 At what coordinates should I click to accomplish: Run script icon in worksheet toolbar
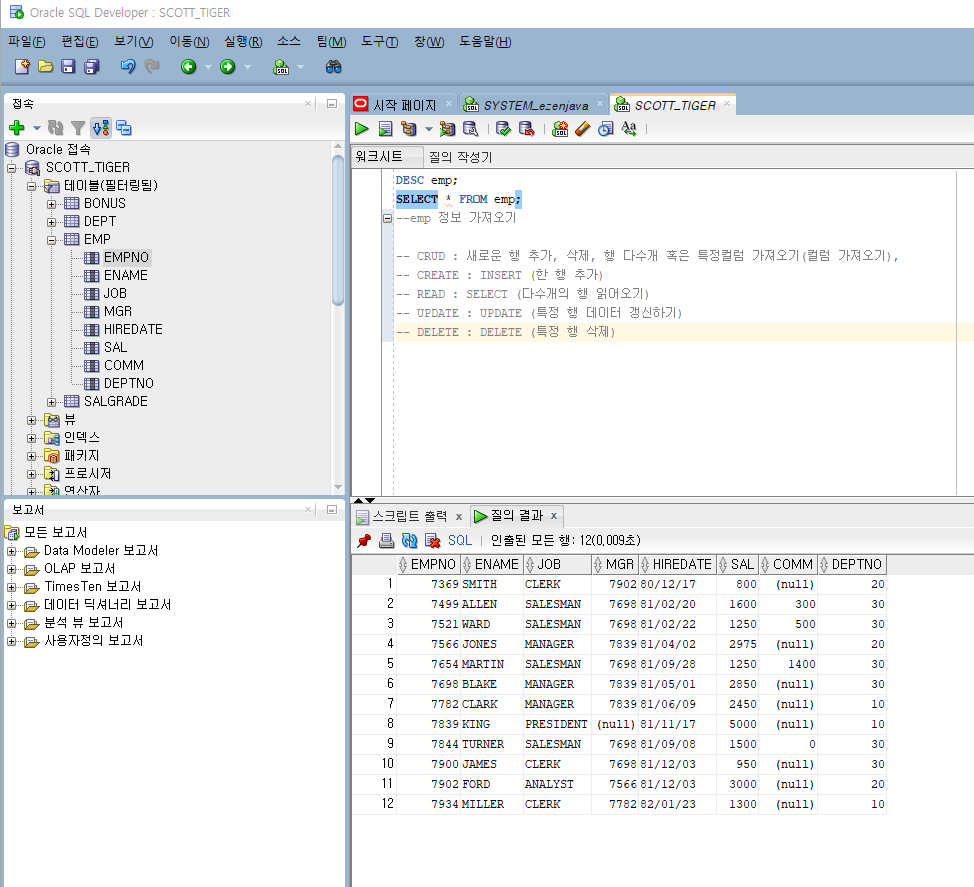[x=385, y=129]
